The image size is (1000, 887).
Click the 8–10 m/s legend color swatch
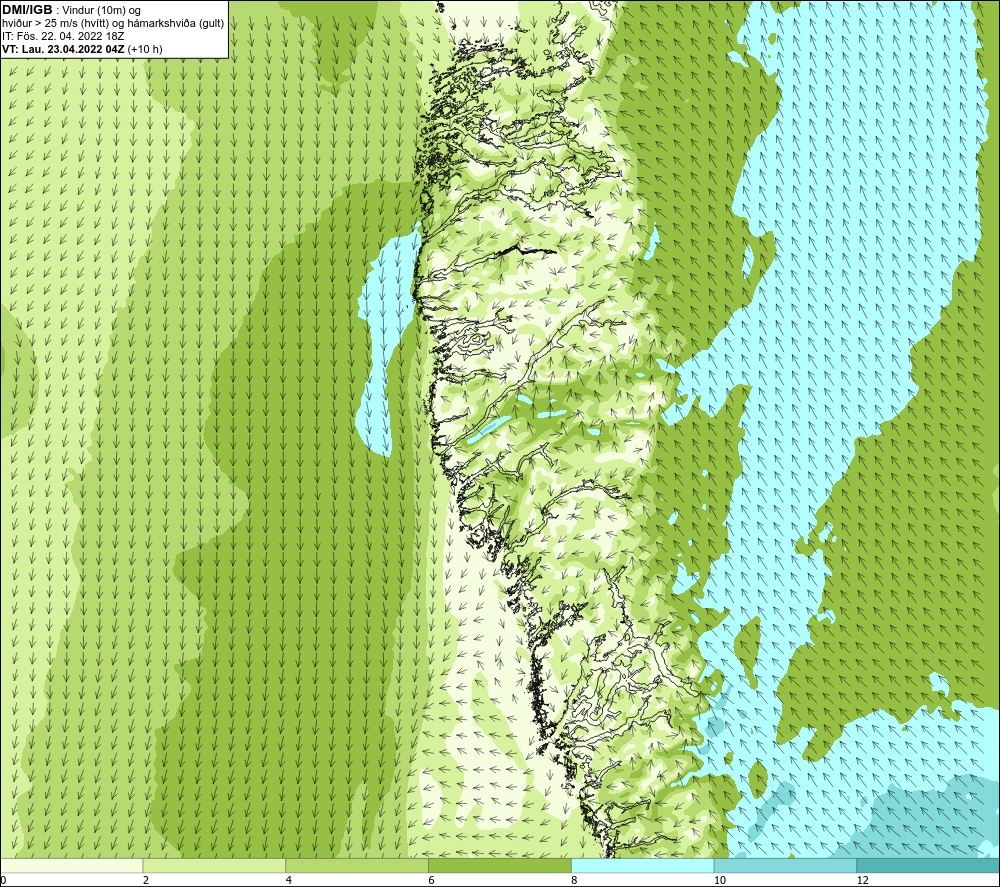coord(643,866)
